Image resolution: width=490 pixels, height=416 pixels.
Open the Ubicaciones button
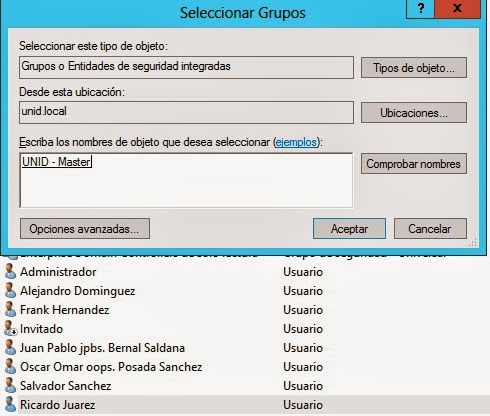[414, 113]
